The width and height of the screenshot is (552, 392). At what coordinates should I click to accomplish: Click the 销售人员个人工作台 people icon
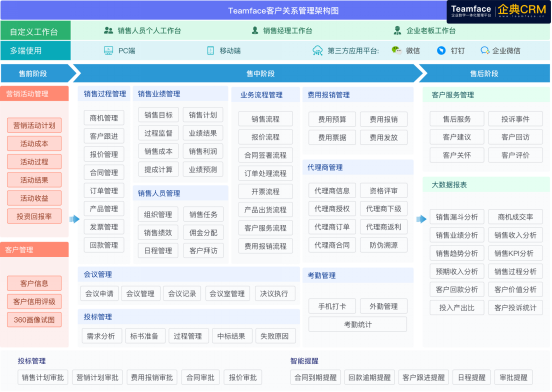click(108, 31)
